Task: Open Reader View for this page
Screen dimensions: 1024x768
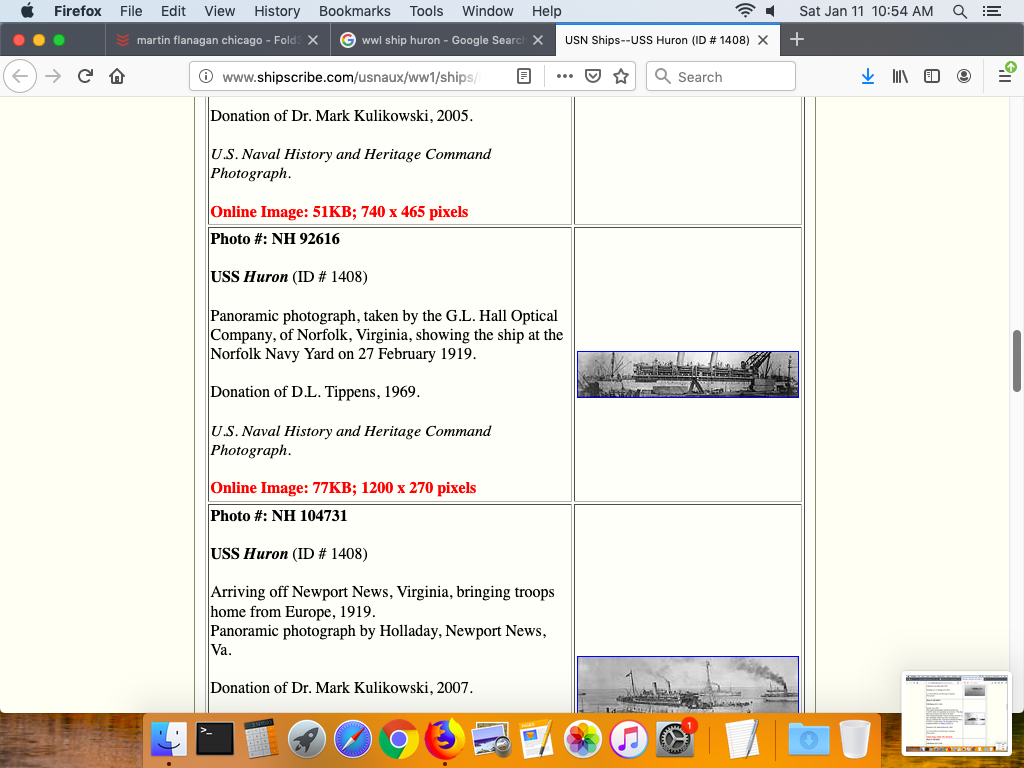Action: pyautogui.click(x=524, y=77)
